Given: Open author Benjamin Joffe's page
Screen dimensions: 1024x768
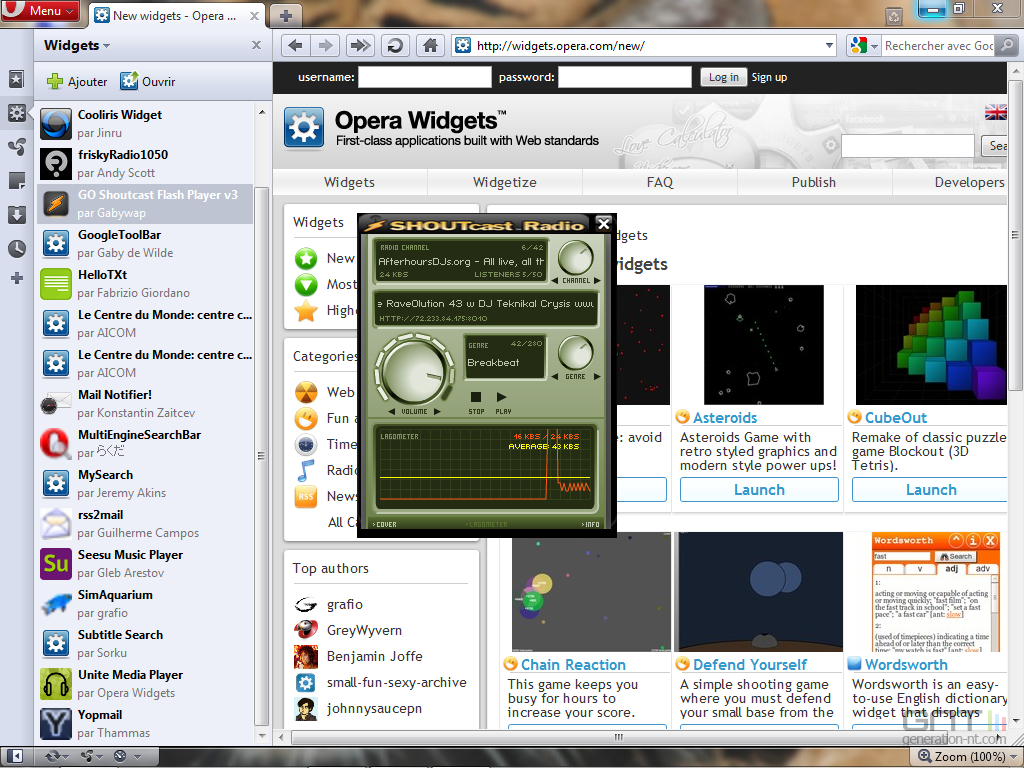Looking at the screenshot, I should [374, 656].
